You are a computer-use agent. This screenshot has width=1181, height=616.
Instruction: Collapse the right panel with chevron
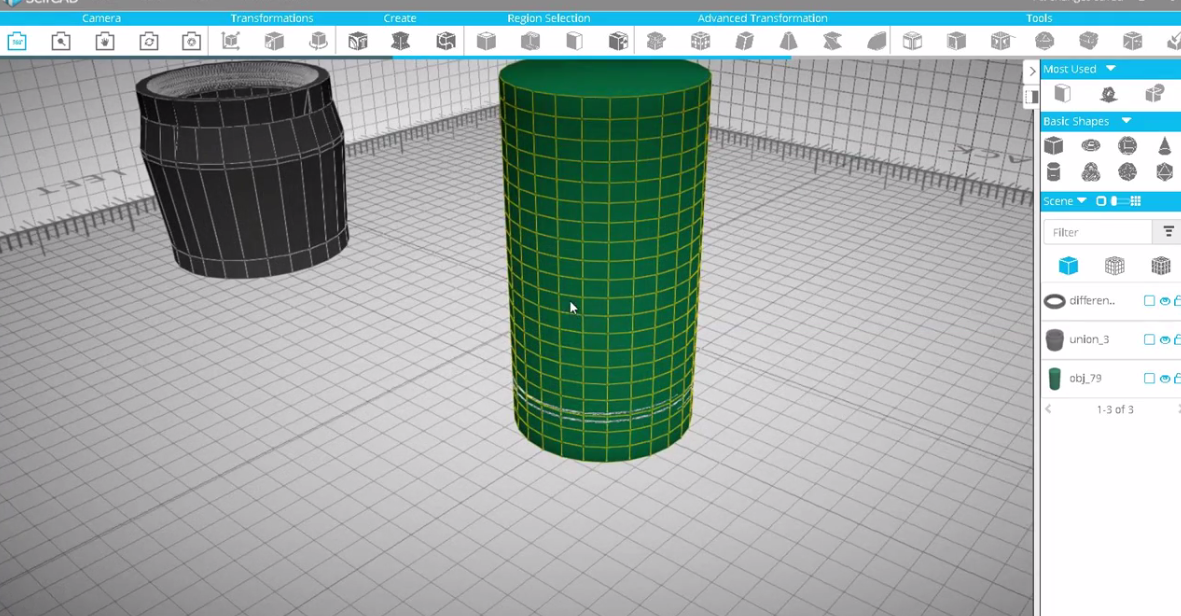click(x=1032, y=71)
